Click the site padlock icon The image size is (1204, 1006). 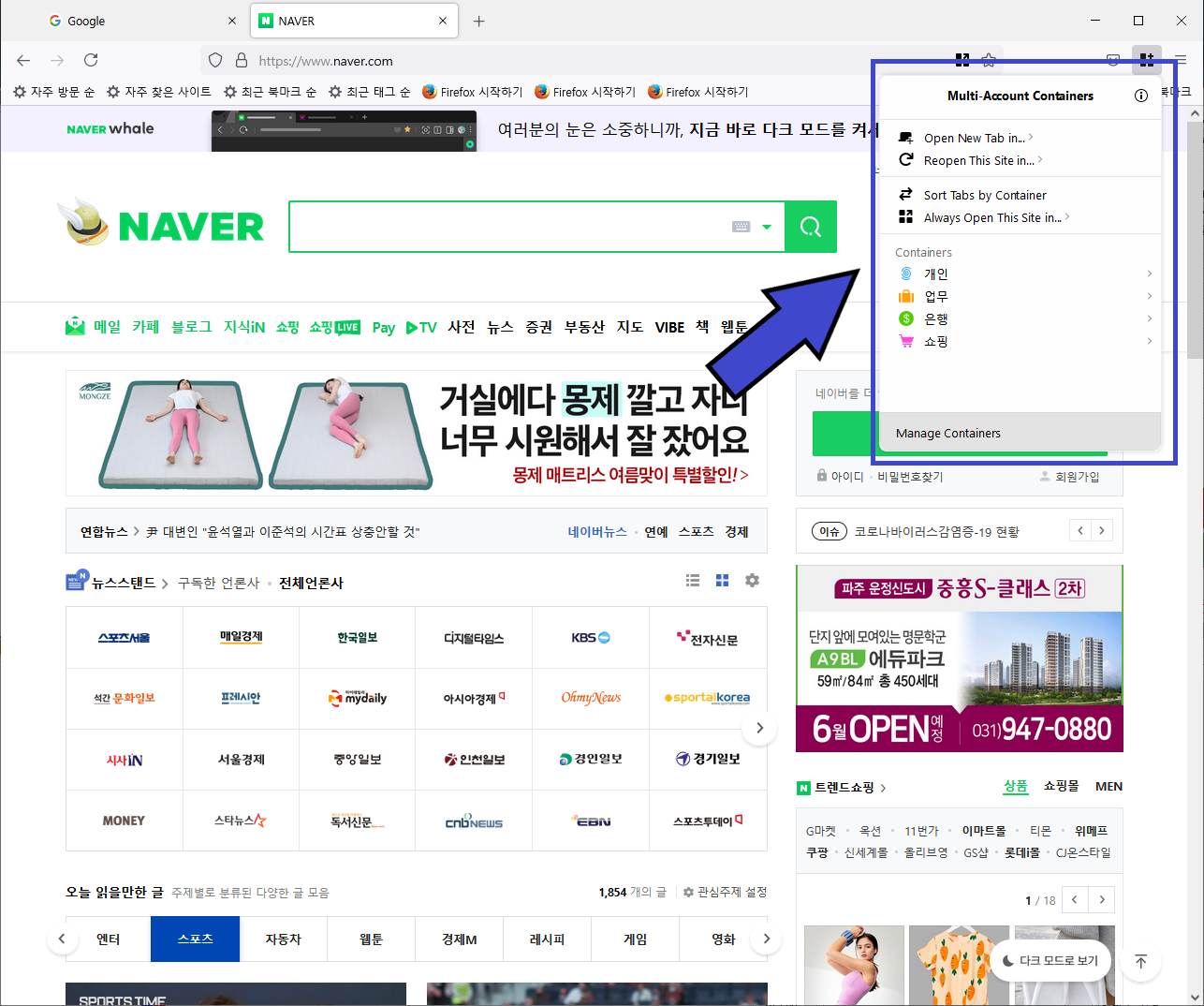click(x=242, y=60)
